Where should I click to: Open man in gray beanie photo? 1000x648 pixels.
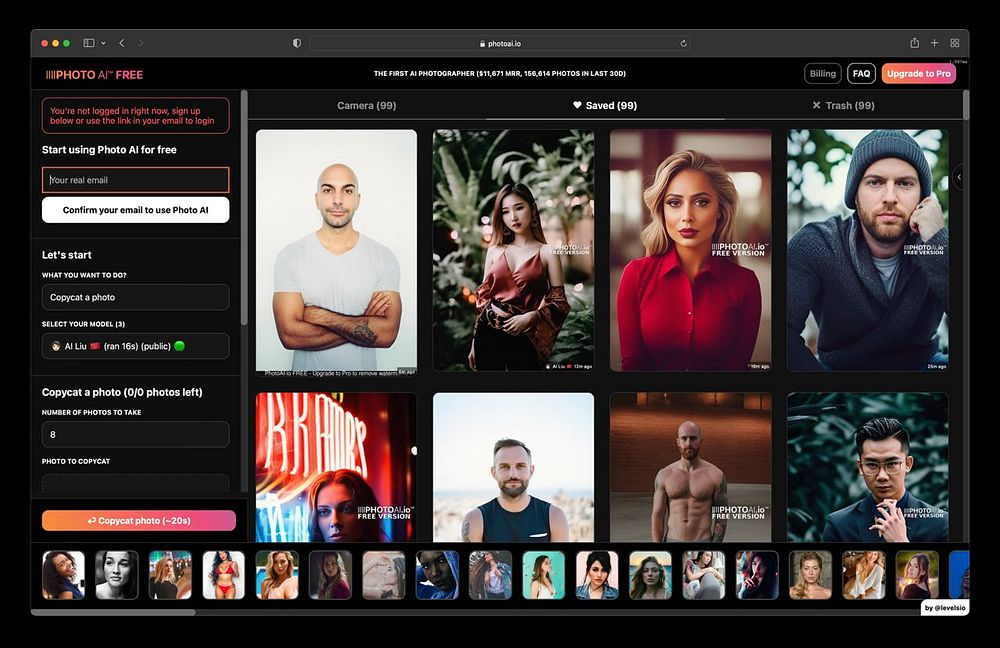[867, 250]
